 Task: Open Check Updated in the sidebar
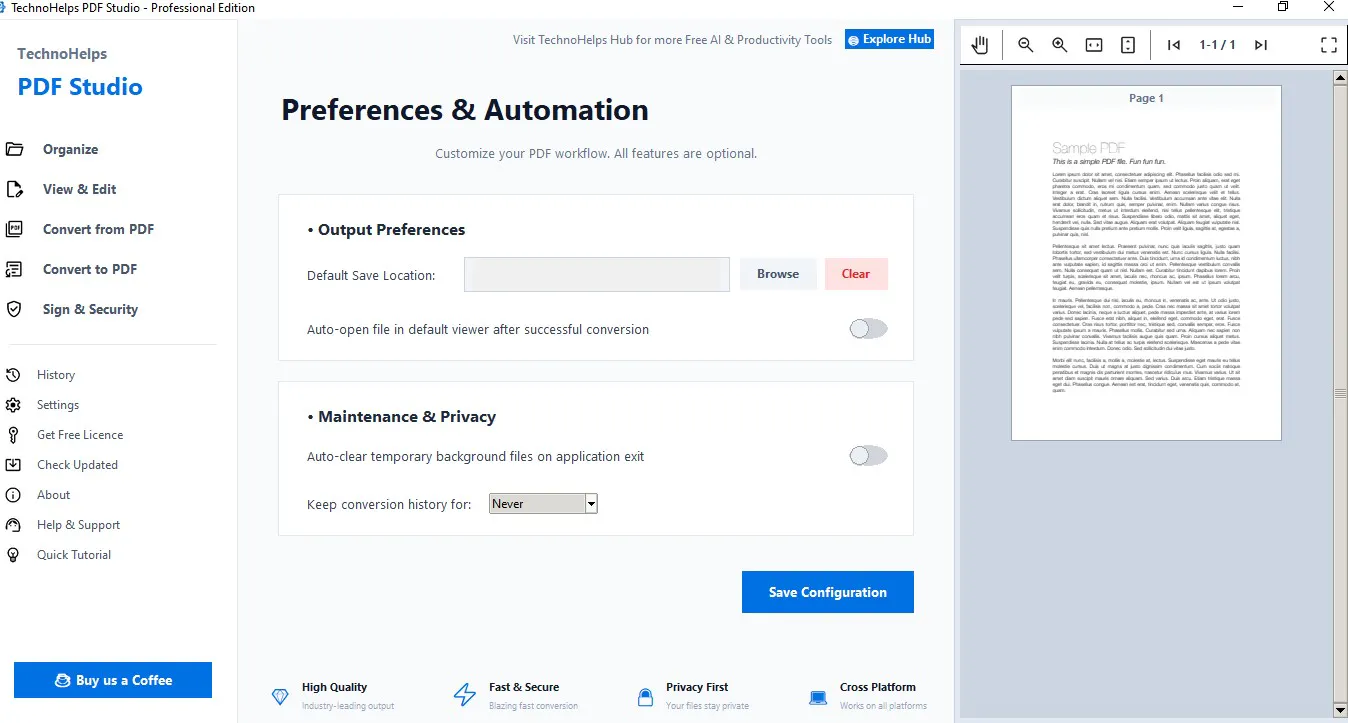(77, 465)
